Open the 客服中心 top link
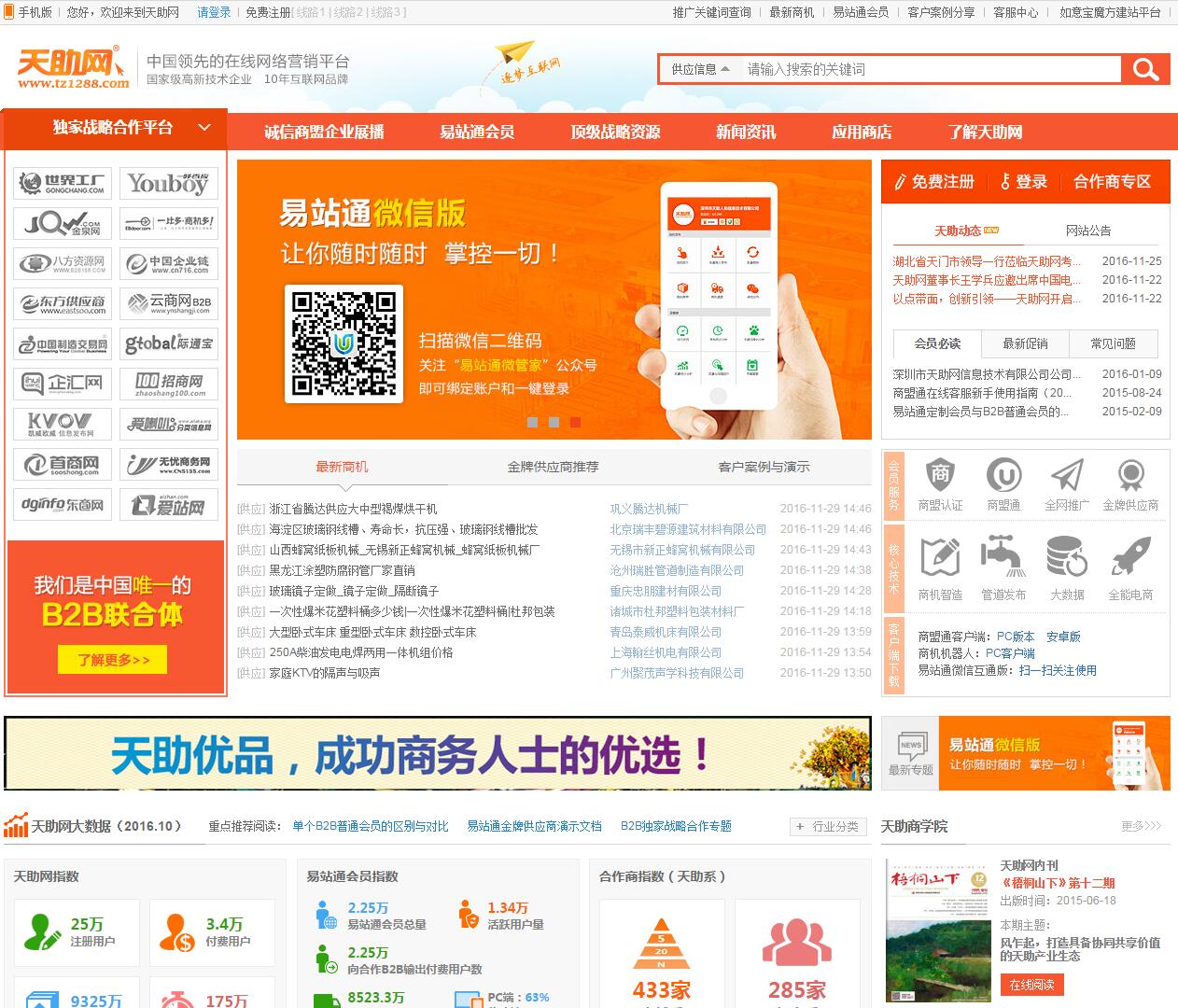This screenshot has height=1008, width=1178. [x=1016, y=12]
